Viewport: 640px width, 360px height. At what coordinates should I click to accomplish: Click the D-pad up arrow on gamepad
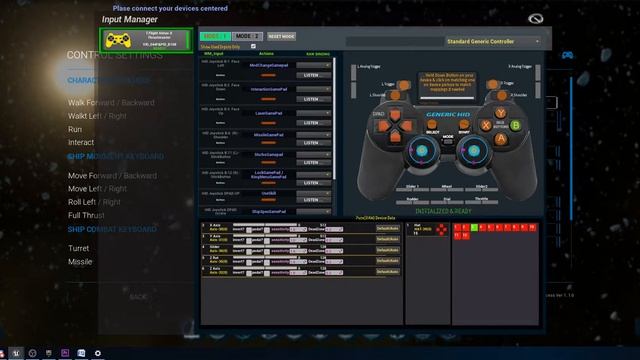(395, 114)
